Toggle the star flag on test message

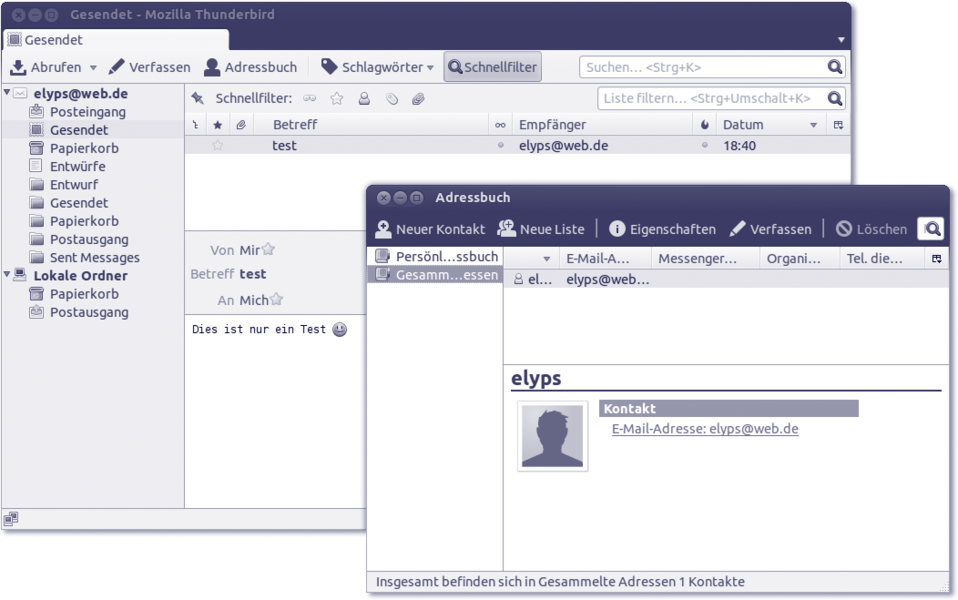(x=218, y=145)
